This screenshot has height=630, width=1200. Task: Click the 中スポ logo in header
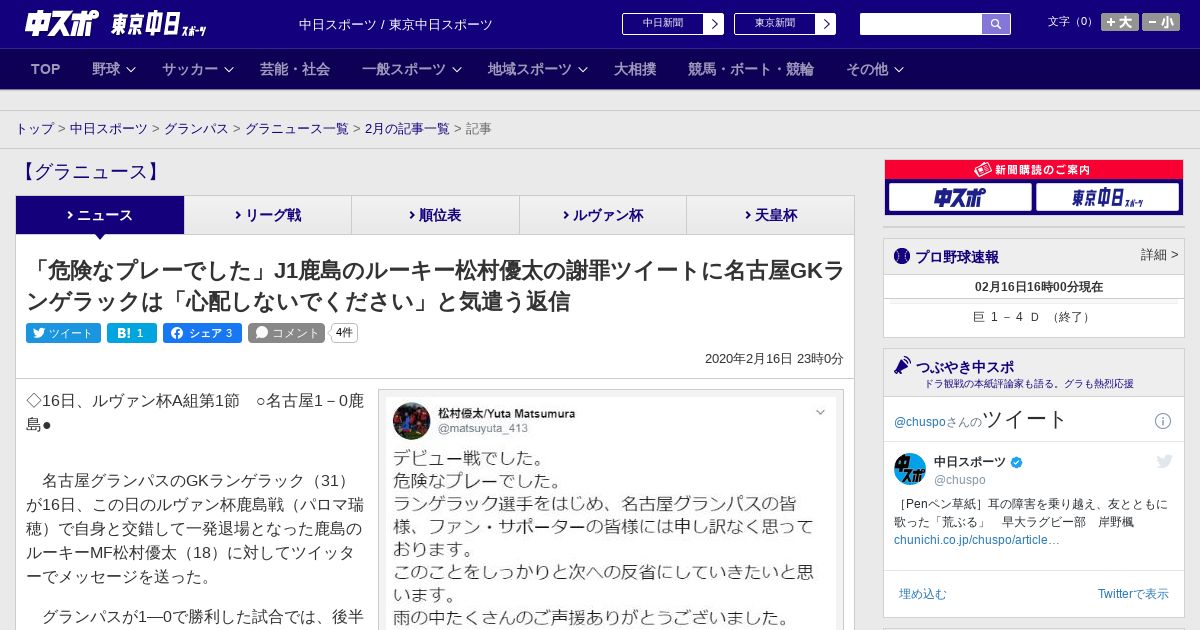tap(62, 23)
